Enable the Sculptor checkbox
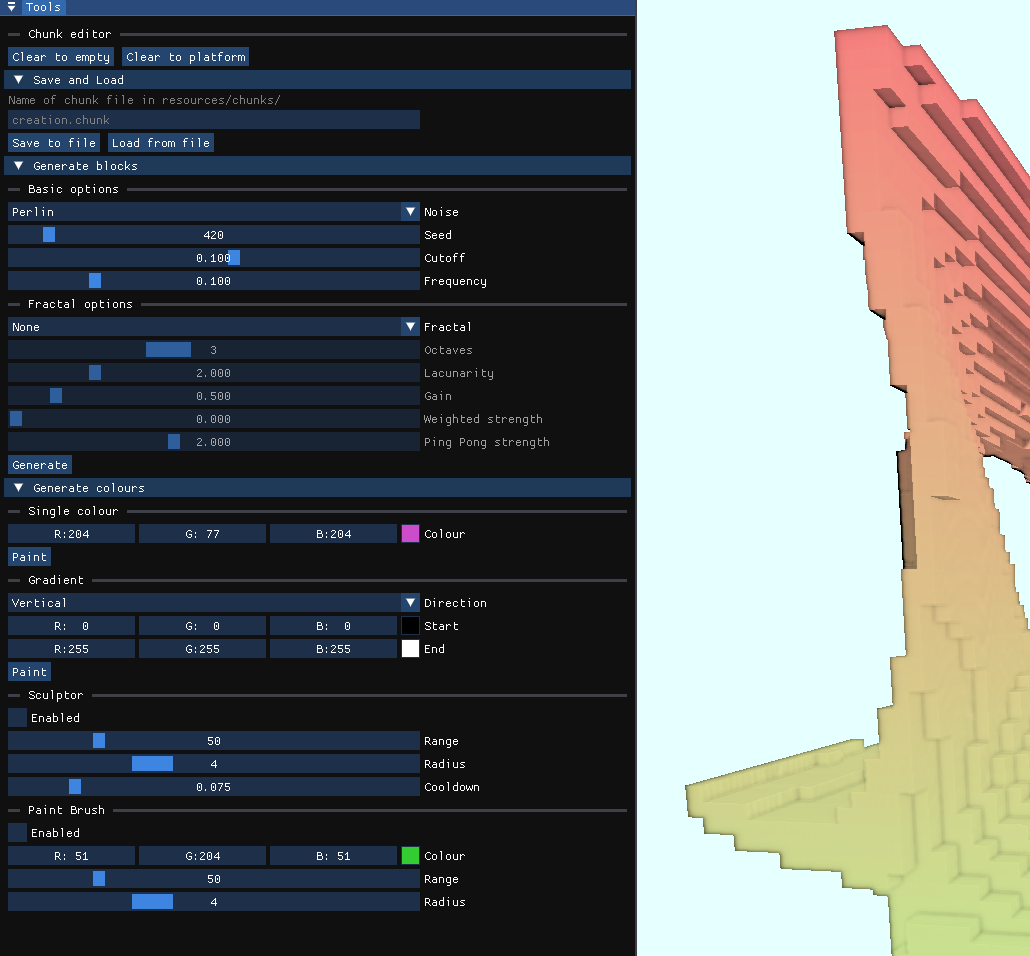 pyautogui.click(x=17, y=717)
